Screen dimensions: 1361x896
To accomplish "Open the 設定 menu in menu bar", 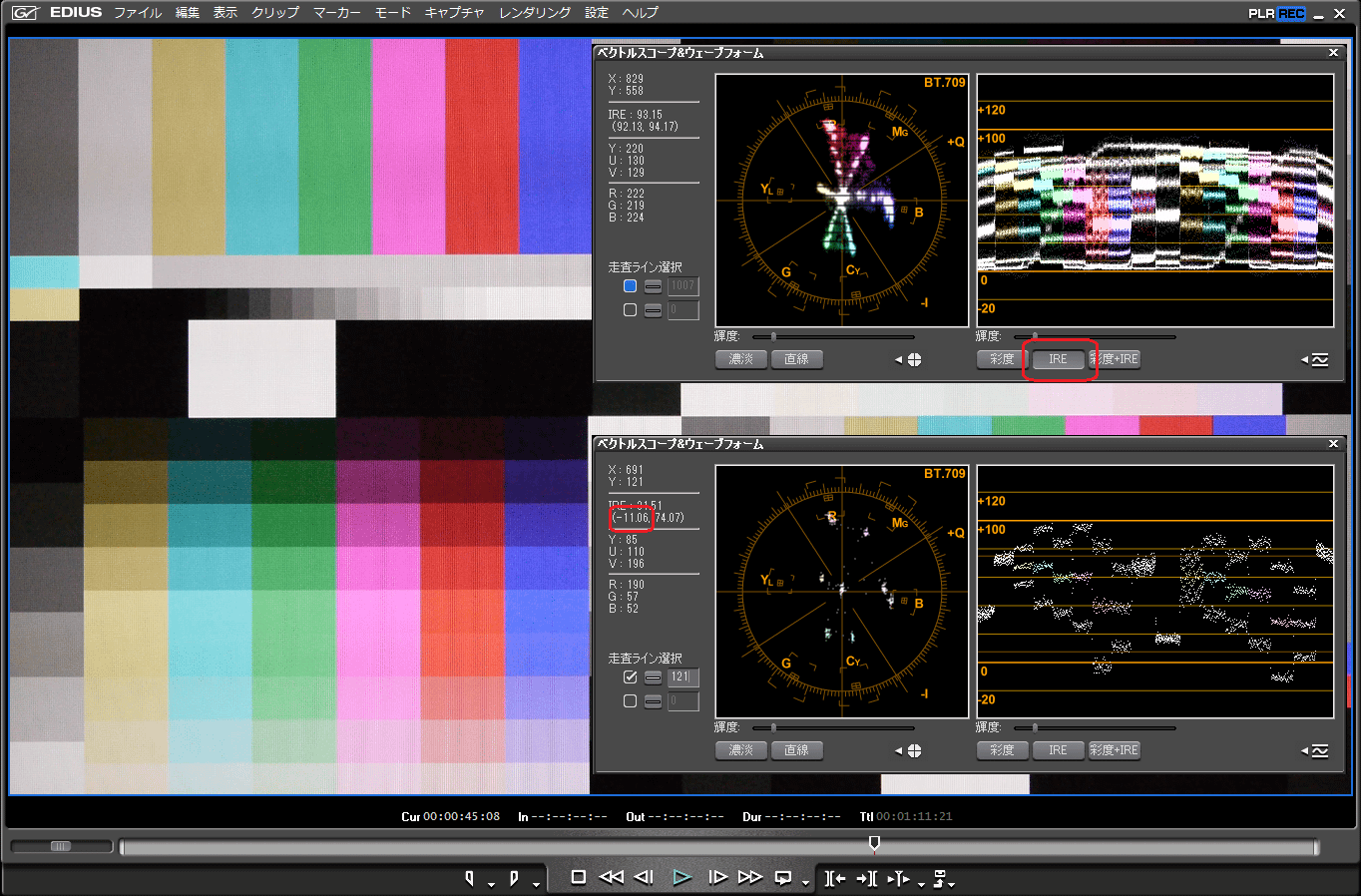I will tap(596, 13).
